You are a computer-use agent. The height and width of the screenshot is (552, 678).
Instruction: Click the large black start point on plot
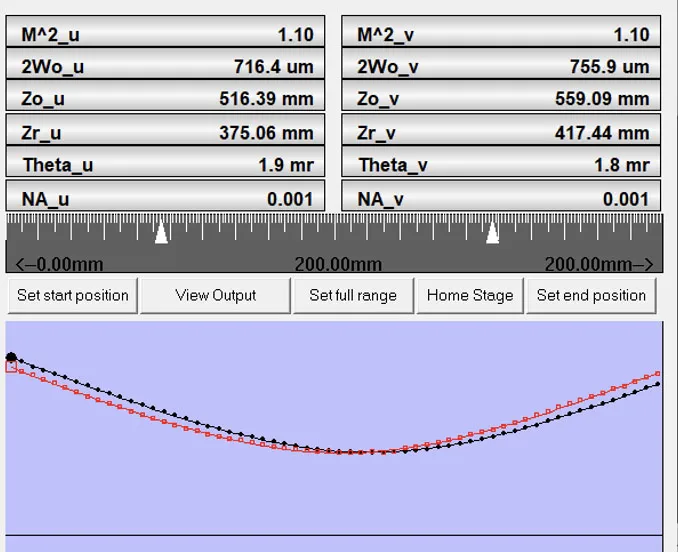[11, 357]
